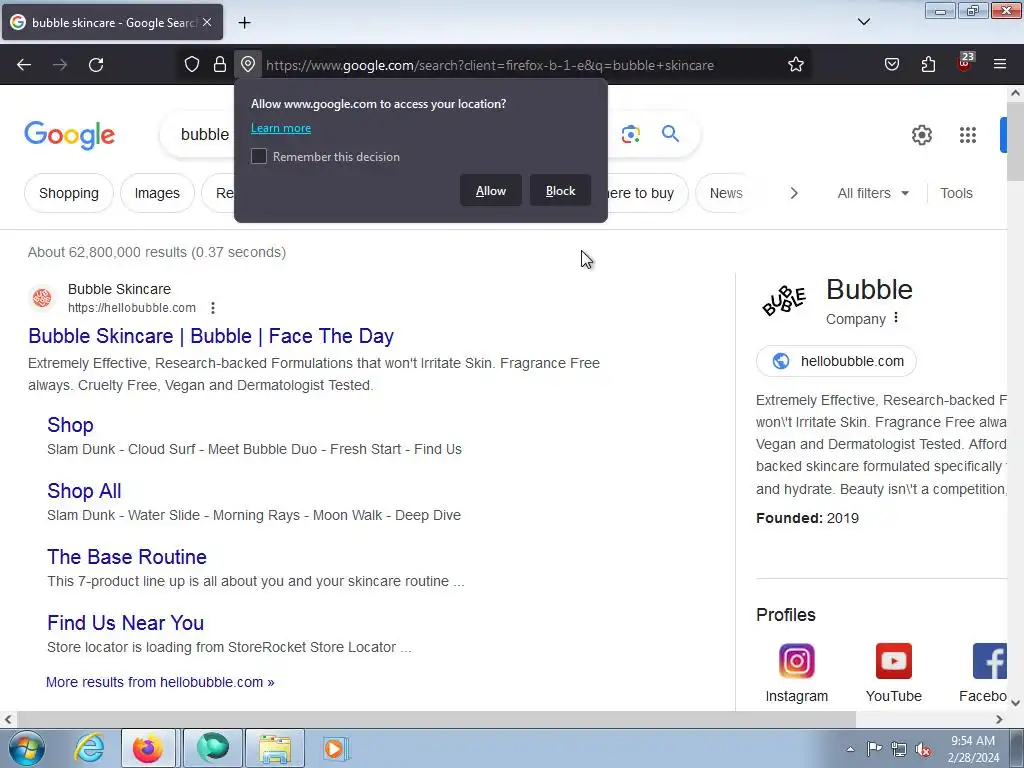Screen dimensions: 1024x768
Task: Open the Bubble Skincare | Bubble | Face The Day result
Action: click(x=211, y=336)
